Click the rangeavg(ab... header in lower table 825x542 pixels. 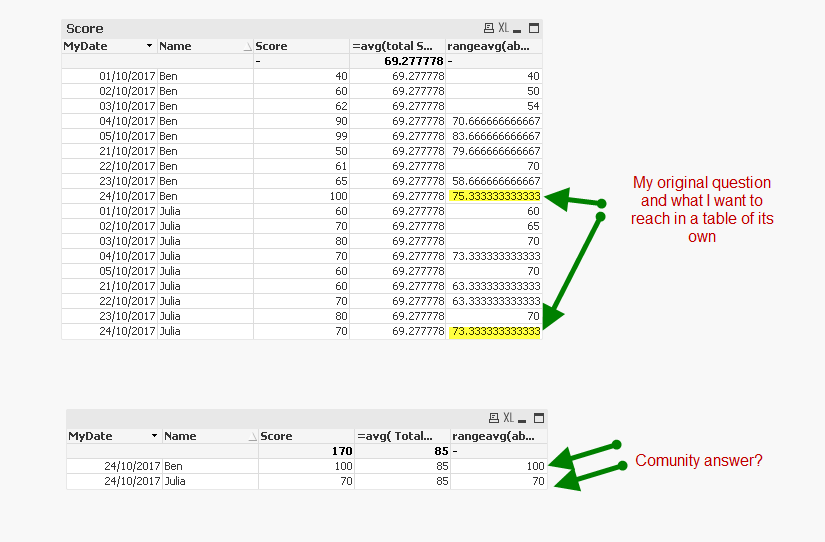click(x=499, y=436)
